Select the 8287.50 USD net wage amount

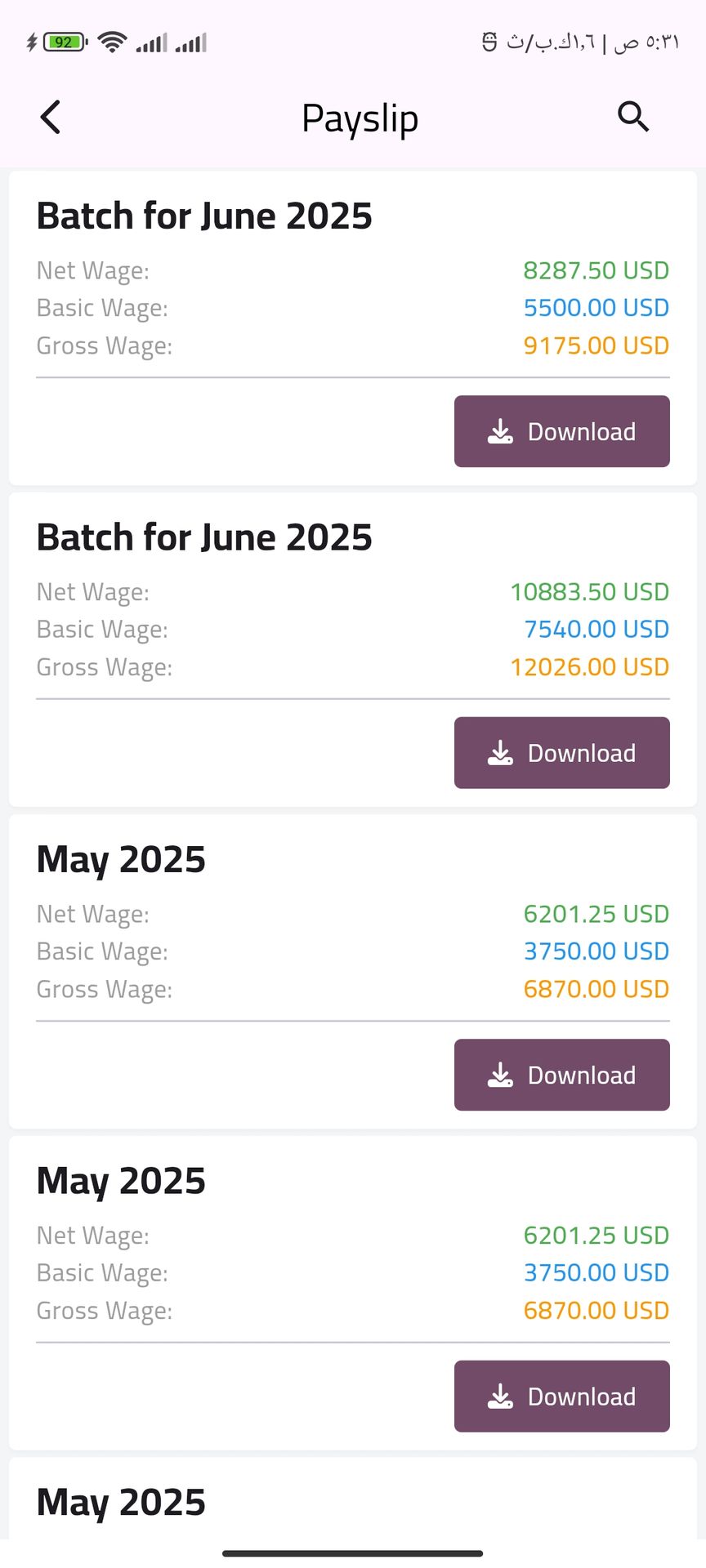point(596,270)
